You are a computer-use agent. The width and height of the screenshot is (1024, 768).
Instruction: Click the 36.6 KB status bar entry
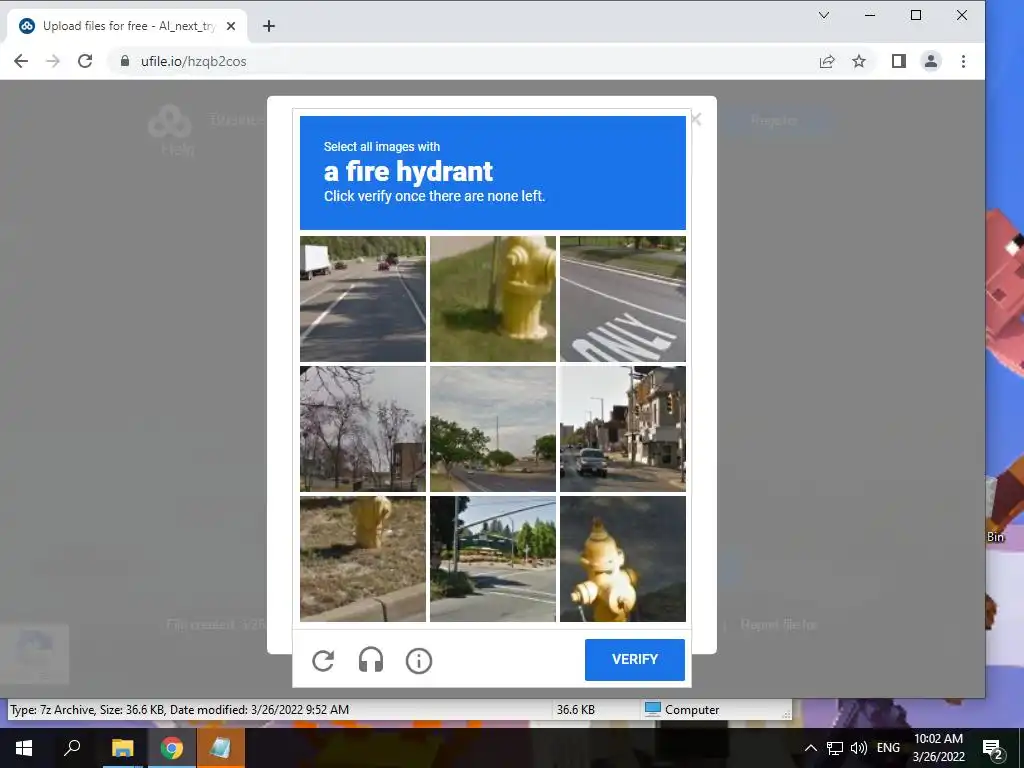(575, 710)
